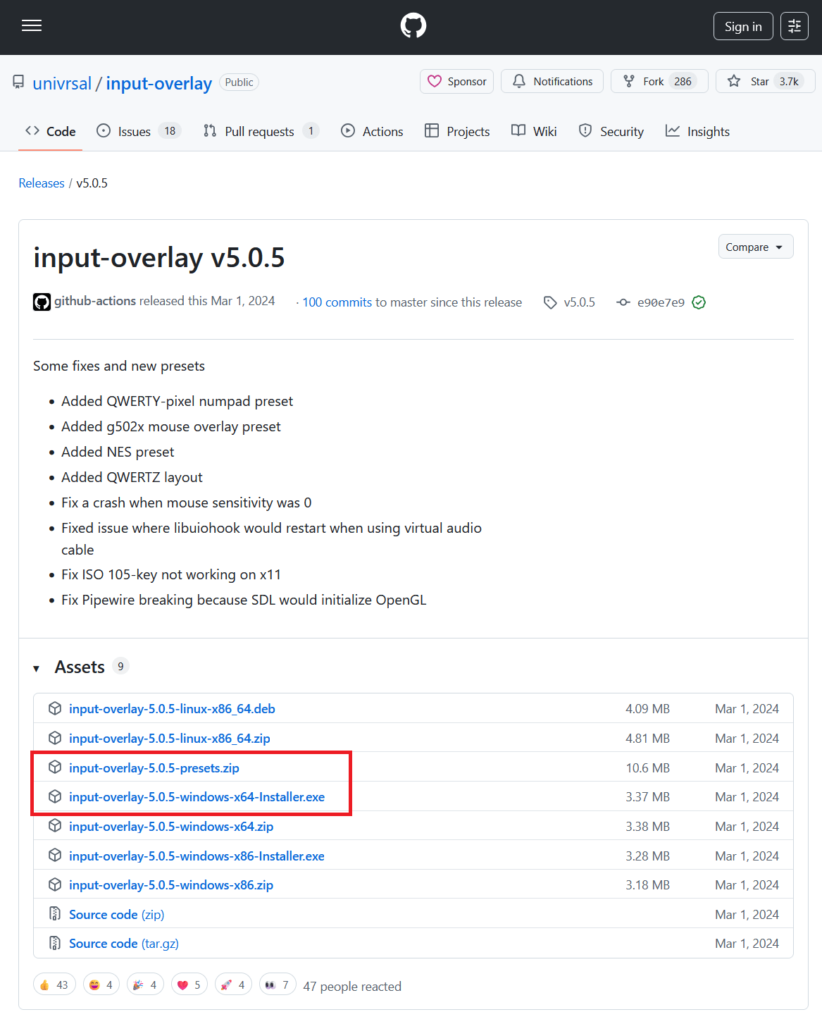Open the appearance settings icon beside Sign in
Screen dimensions: 822x1024
tap(794, 26)
